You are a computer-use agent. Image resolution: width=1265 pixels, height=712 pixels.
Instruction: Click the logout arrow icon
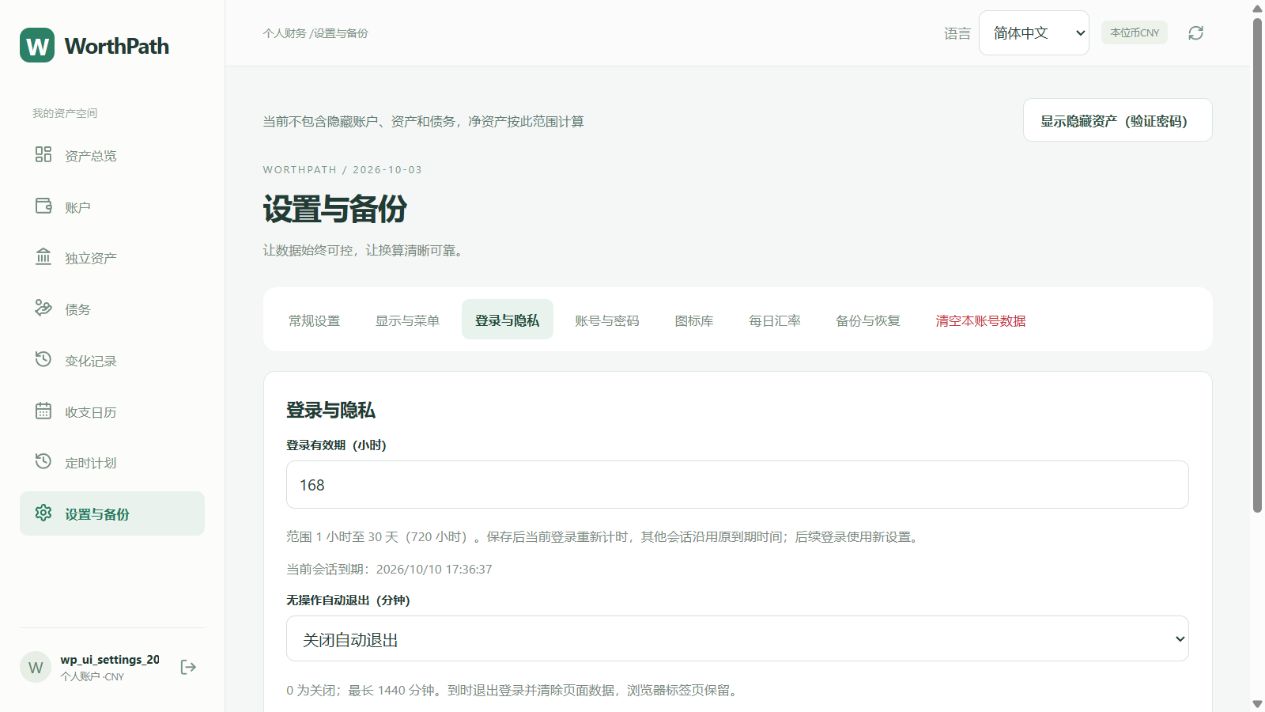coord(188,667)
